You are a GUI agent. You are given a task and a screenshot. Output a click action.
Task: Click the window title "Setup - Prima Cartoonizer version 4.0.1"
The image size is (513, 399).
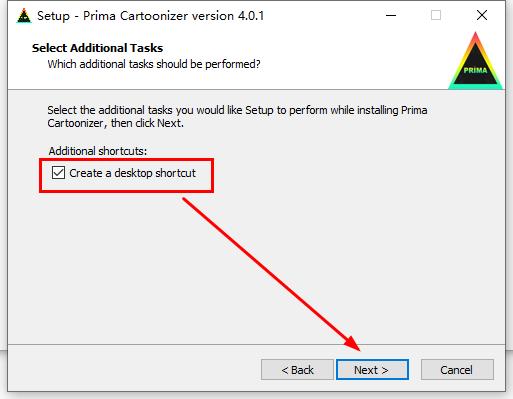(x=150, y=16)
